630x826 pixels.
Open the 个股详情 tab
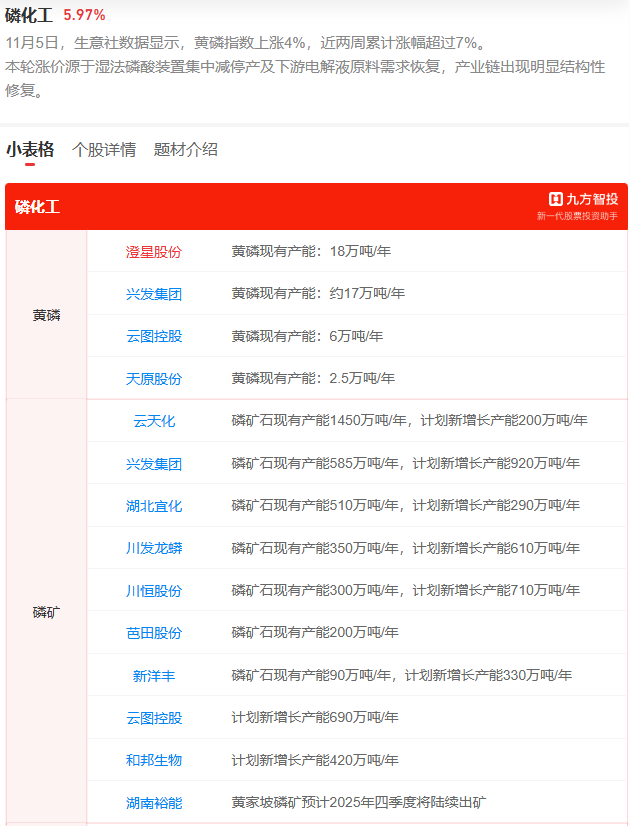point(104,150)
